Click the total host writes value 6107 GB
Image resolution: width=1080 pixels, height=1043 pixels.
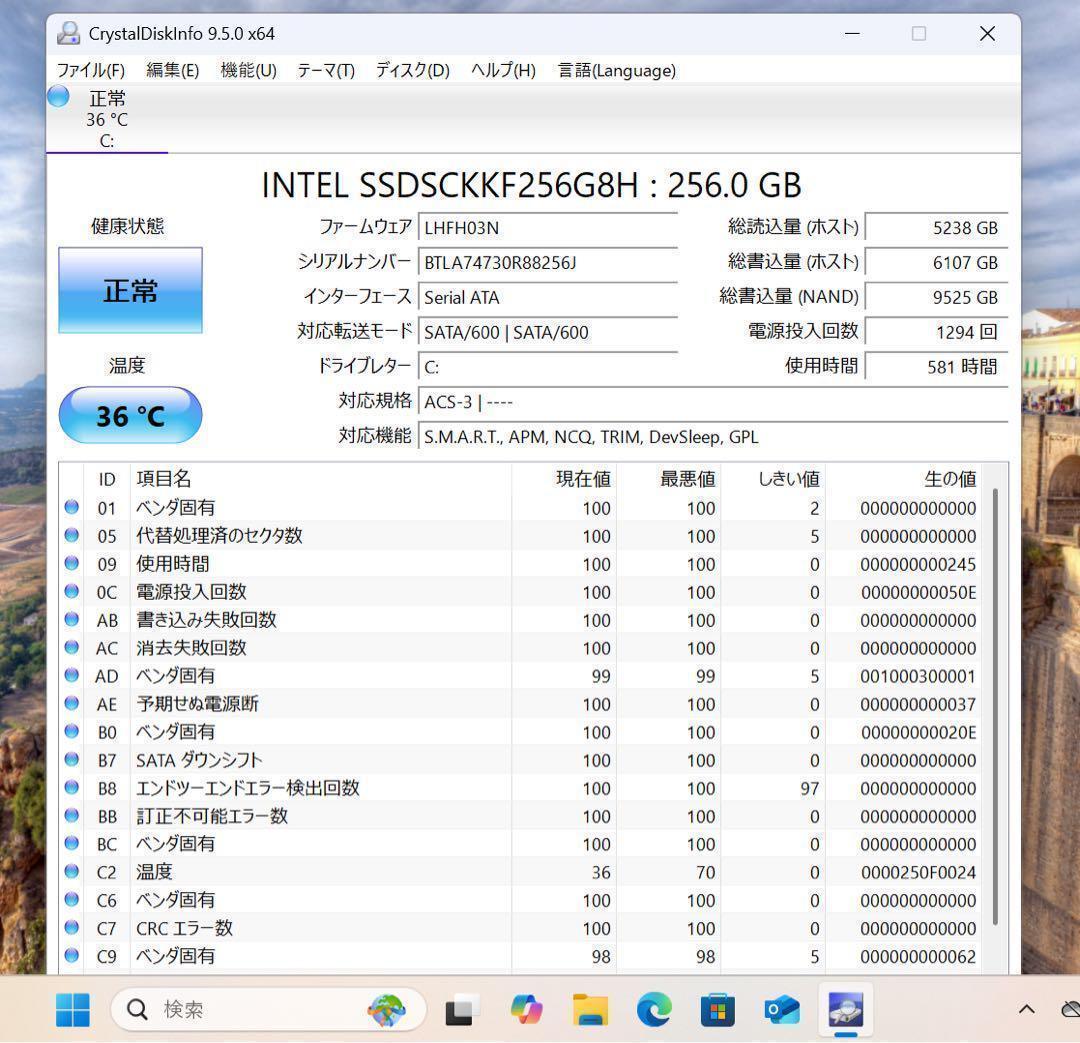click(937, 262)
